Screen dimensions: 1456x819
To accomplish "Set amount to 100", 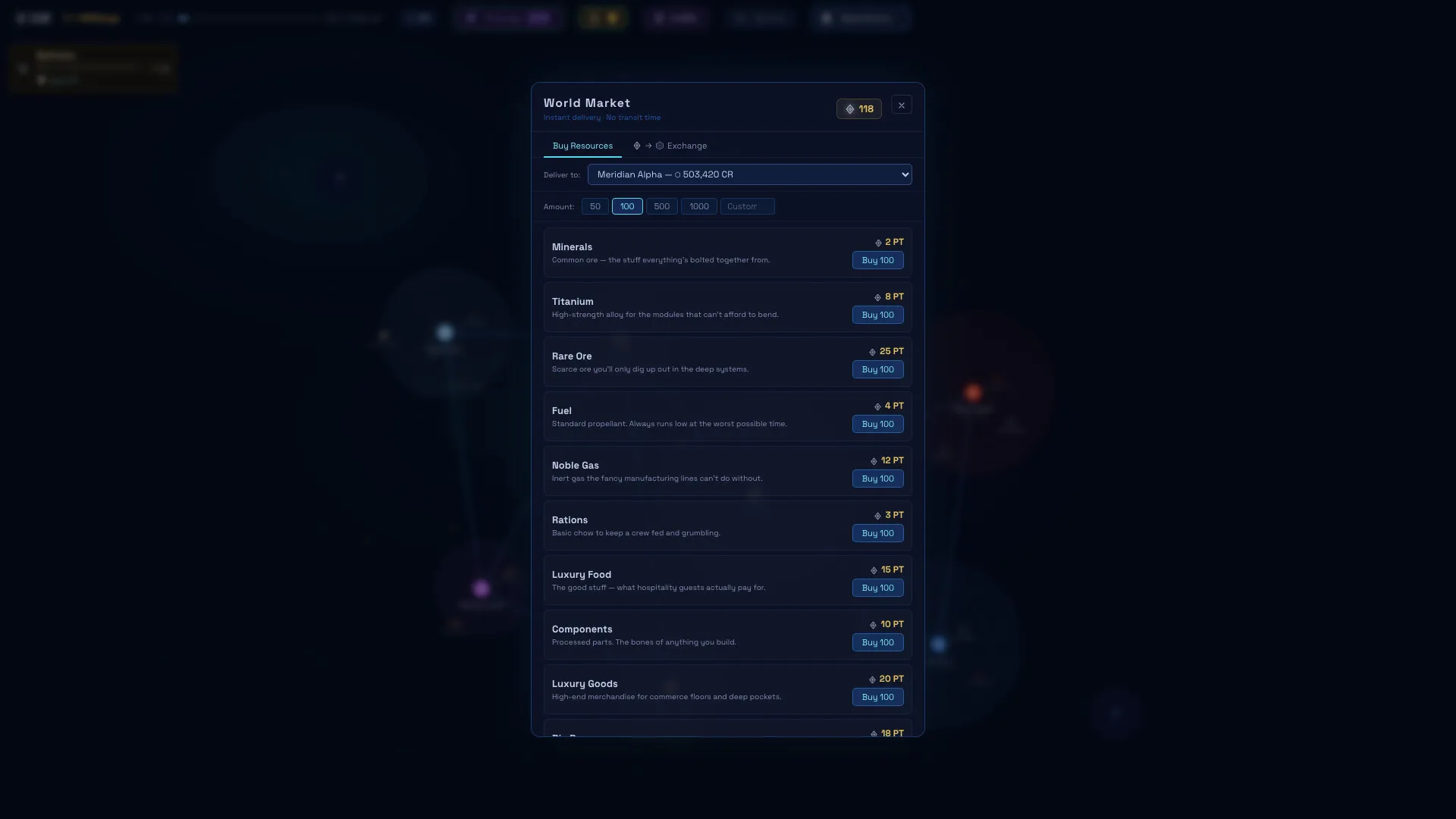I will point(627,206).
